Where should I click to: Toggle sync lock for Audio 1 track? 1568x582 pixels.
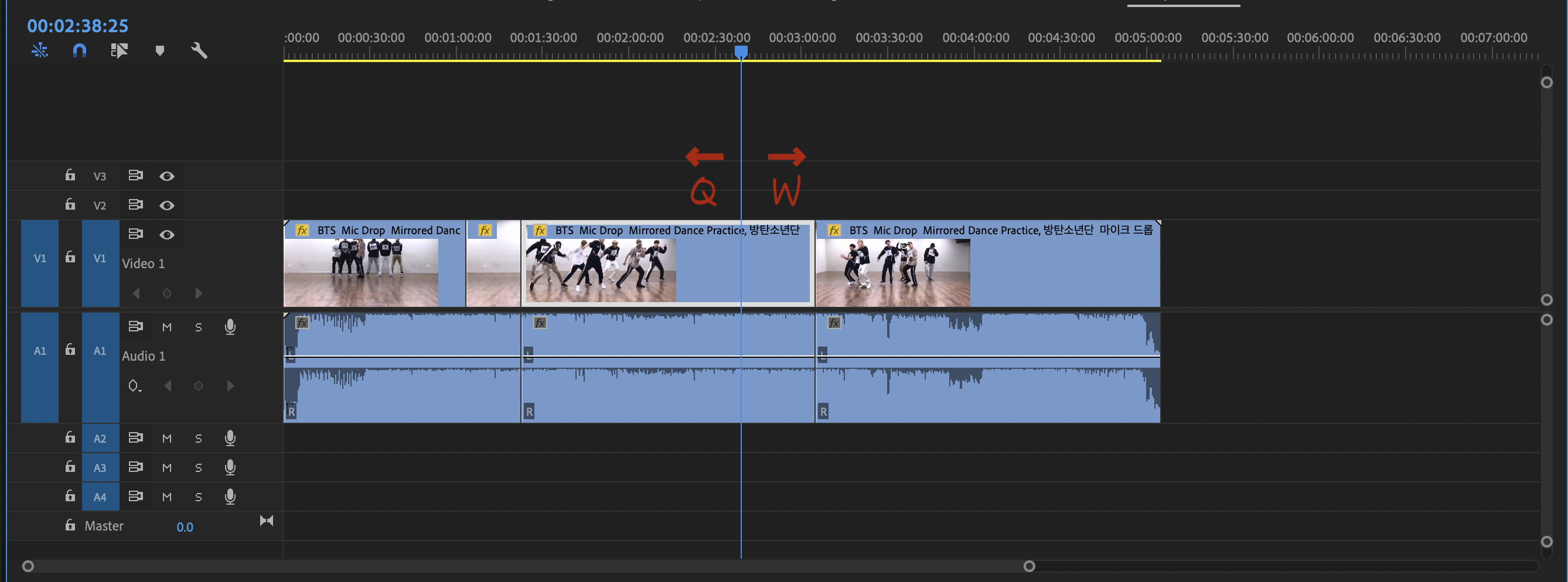135,327
